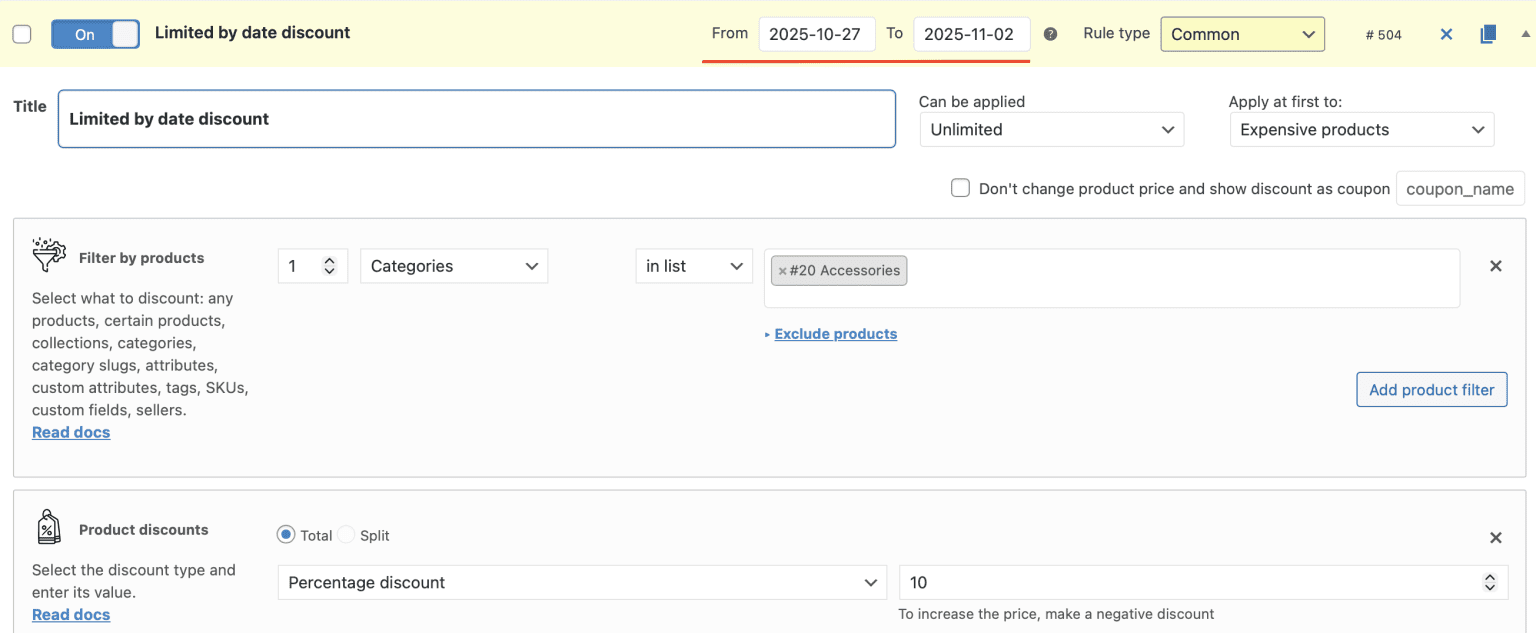Open the Rule type dropdown
1536x633 pixels.
click(x=1242, y=34)
